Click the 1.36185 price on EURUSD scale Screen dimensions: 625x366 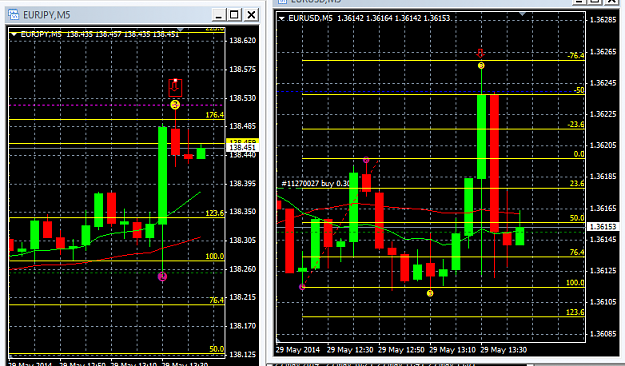coord(603,176)
